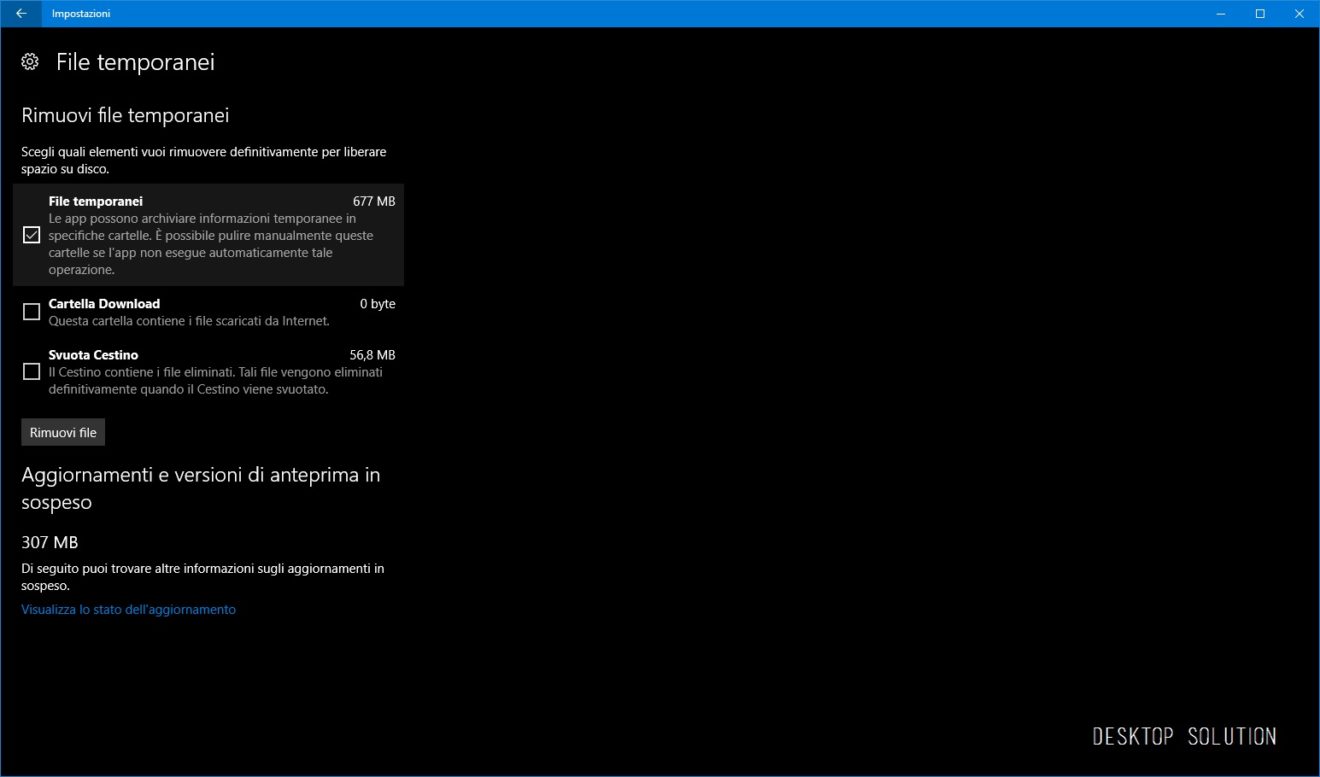This screenshot has width=1320, height=777.
Task: Click the 677 MB size value
Action: pyautogui.click(x=374, y=201)
